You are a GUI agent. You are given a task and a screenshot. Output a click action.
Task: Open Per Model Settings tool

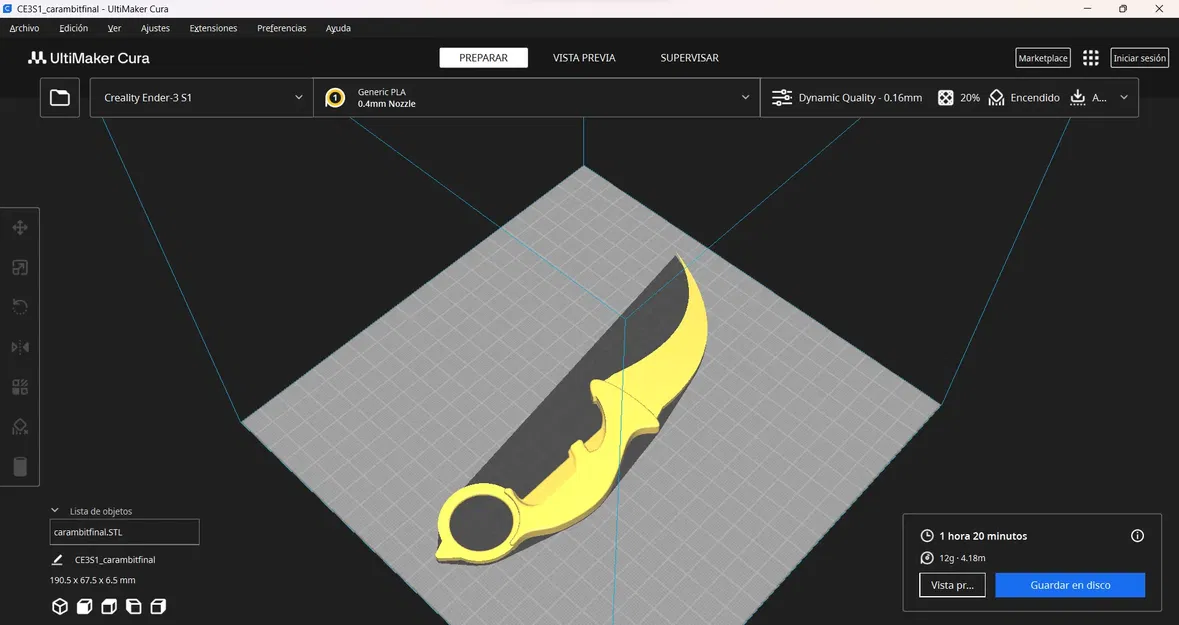[x=19, y=387]
